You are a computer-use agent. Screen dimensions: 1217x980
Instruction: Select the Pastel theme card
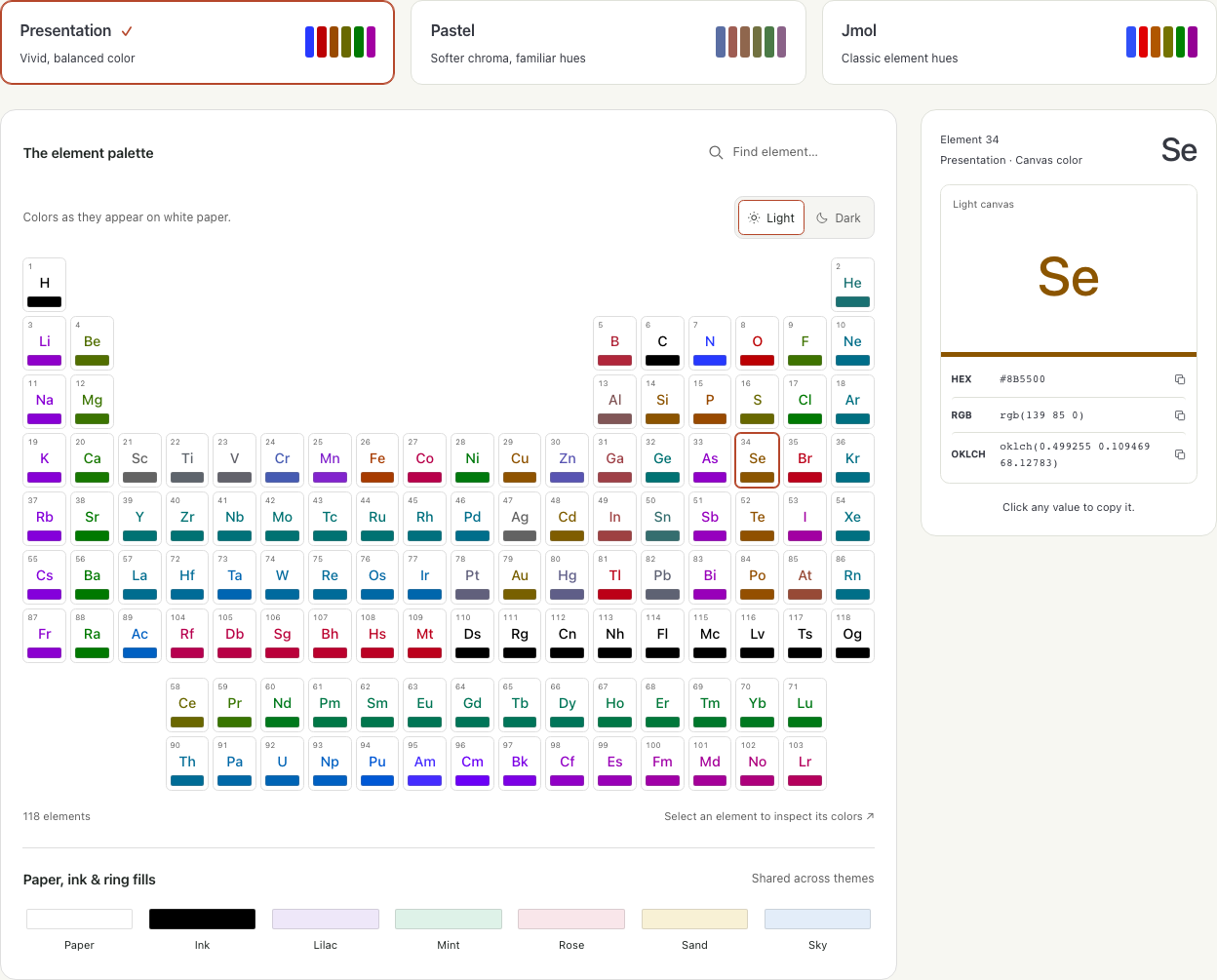608,43
